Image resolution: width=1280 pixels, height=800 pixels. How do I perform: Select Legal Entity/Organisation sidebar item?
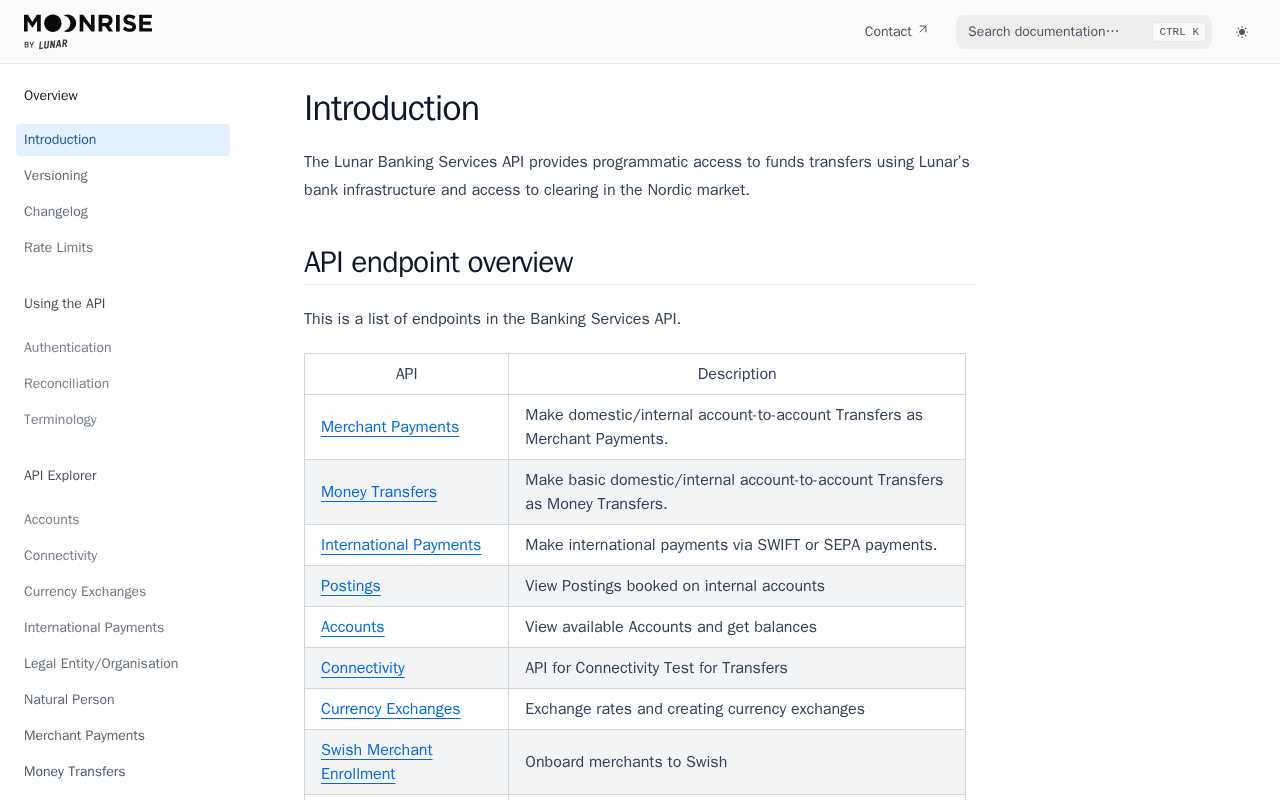(101, 664)
